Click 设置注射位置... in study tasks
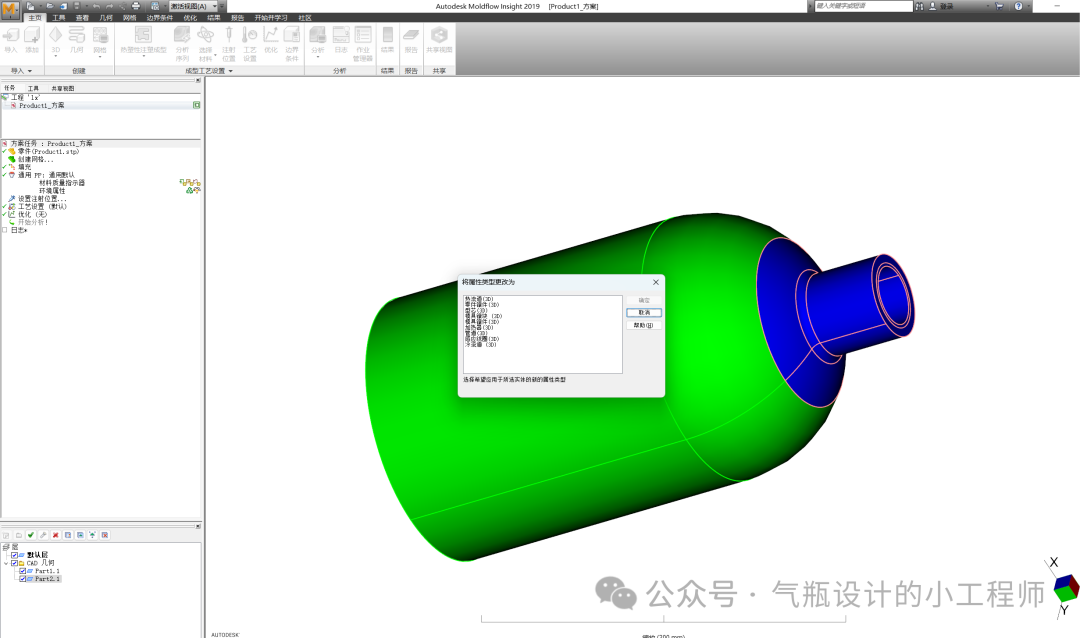 (x=42, y=198)
